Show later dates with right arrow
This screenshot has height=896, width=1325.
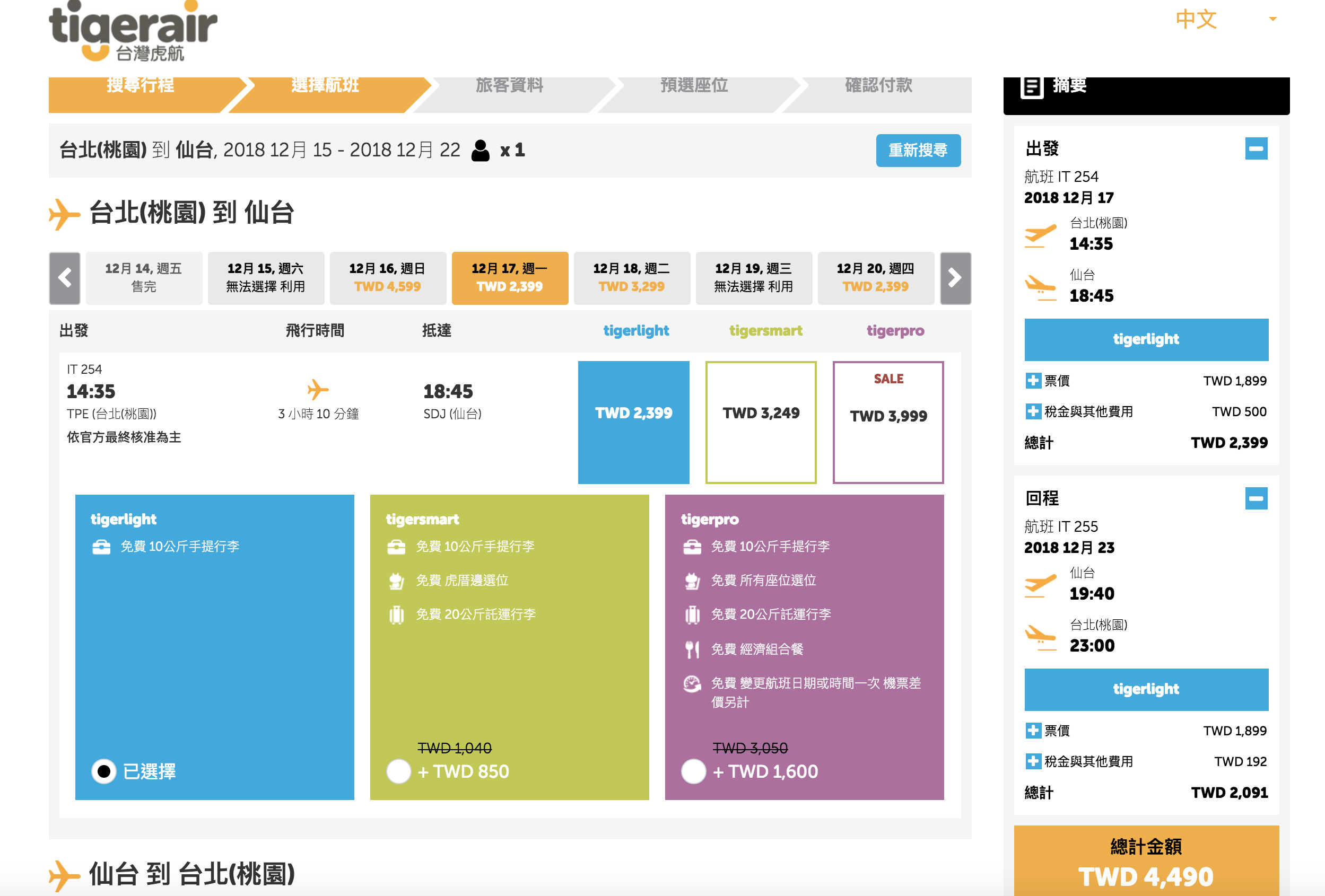955,278
